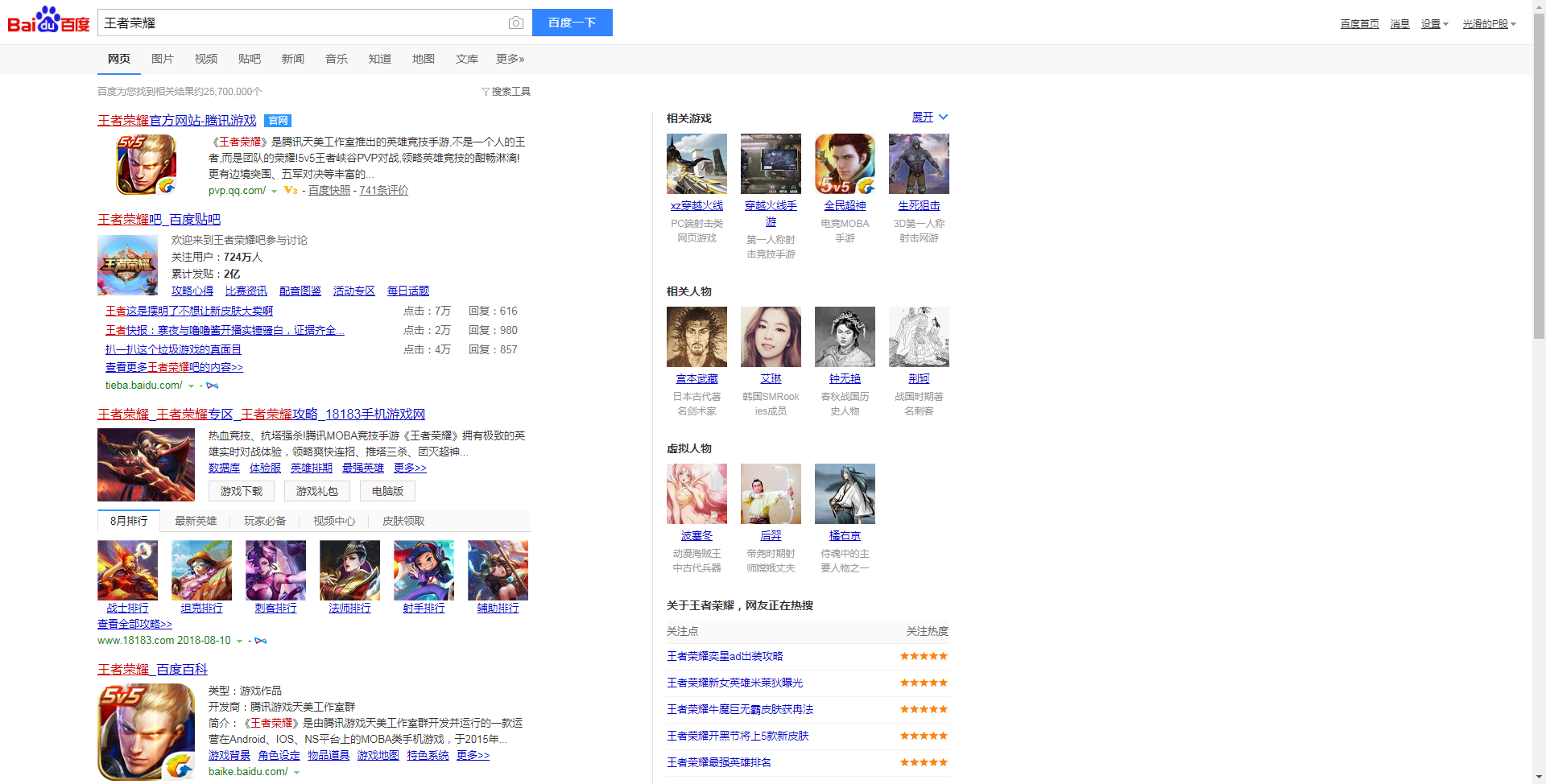Open the V3 credibility icon under pvp.qq.com
This screenshot has height=784, width=1546.
tap(291, 191)
